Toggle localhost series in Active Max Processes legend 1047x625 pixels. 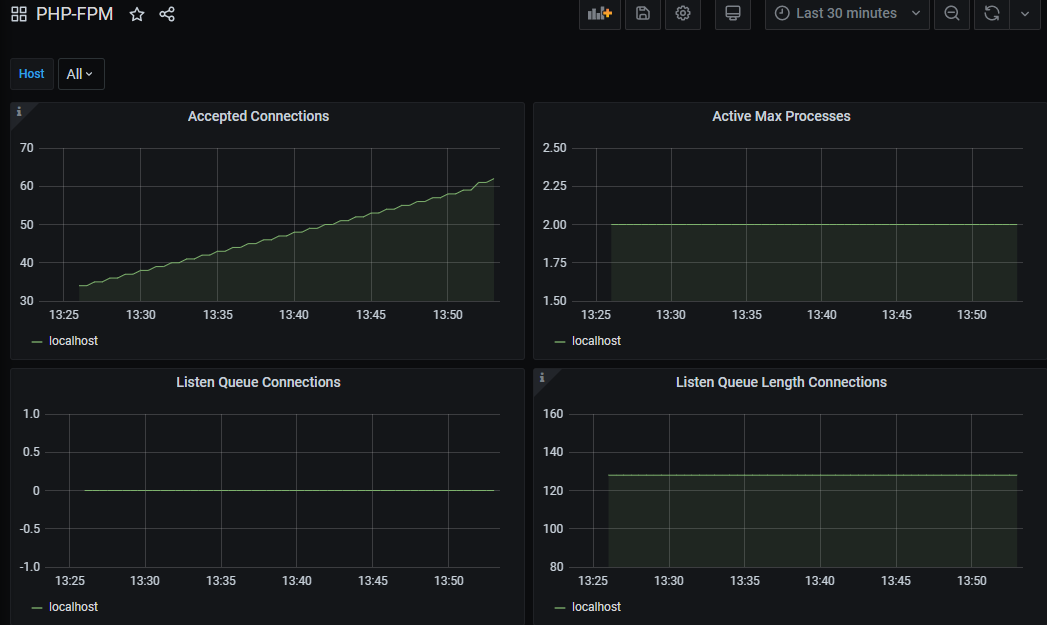[596, 341]
